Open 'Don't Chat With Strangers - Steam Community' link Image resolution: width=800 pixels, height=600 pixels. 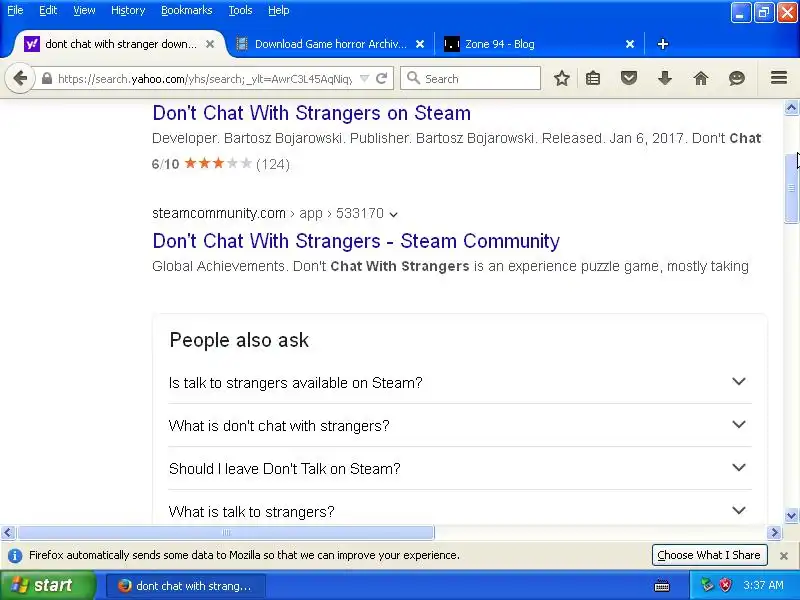pyautogui.click(x=356, y=241)
